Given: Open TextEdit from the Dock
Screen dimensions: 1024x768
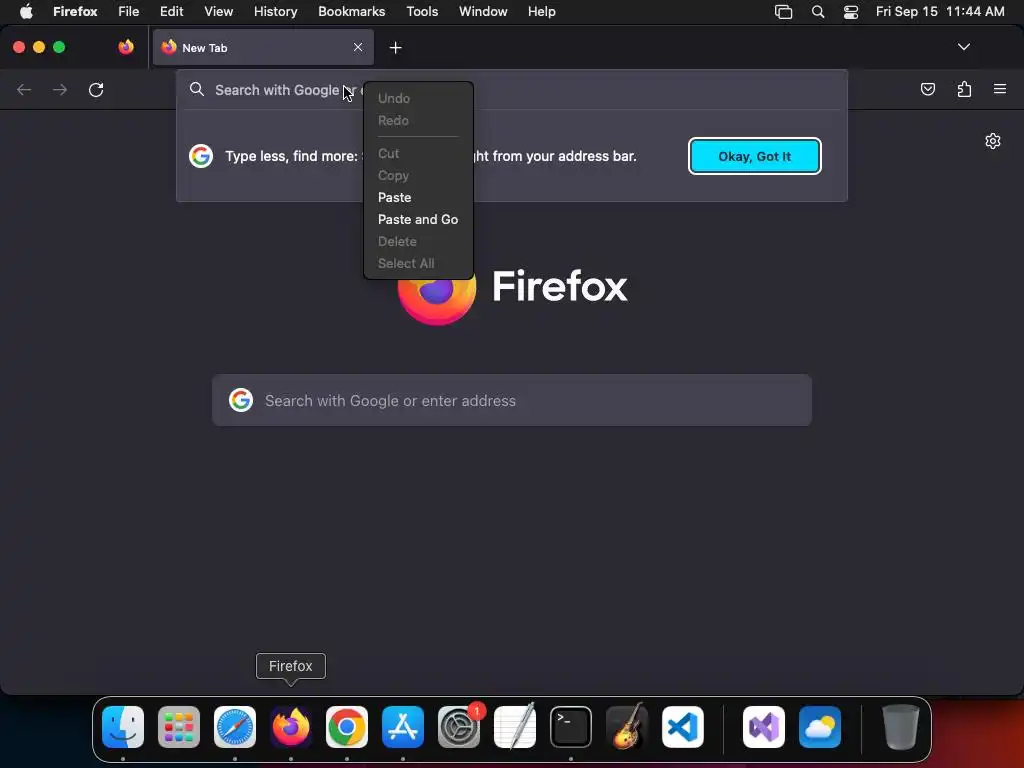Looking at the screenshot, I should pos(515,727).
